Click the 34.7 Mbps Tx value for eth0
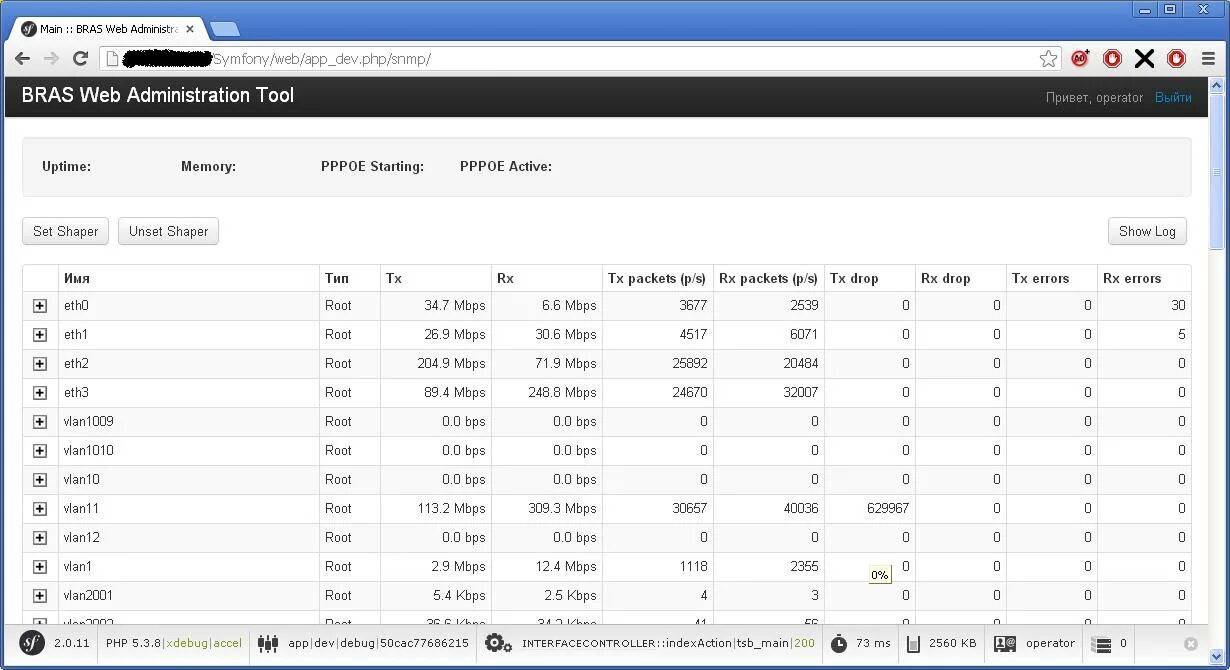1230x670 pixels. (x=455, y=306)
